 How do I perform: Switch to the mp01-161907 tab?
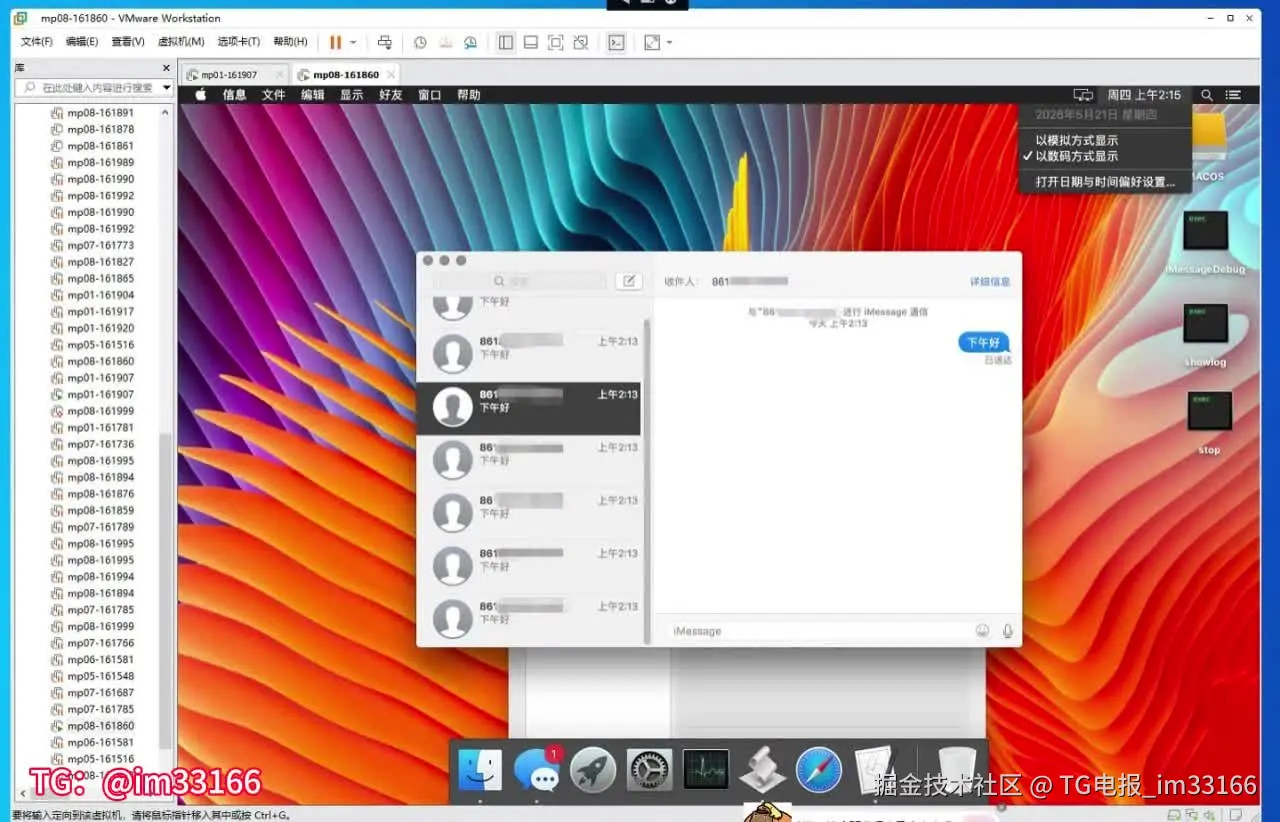tap(229, 75)
